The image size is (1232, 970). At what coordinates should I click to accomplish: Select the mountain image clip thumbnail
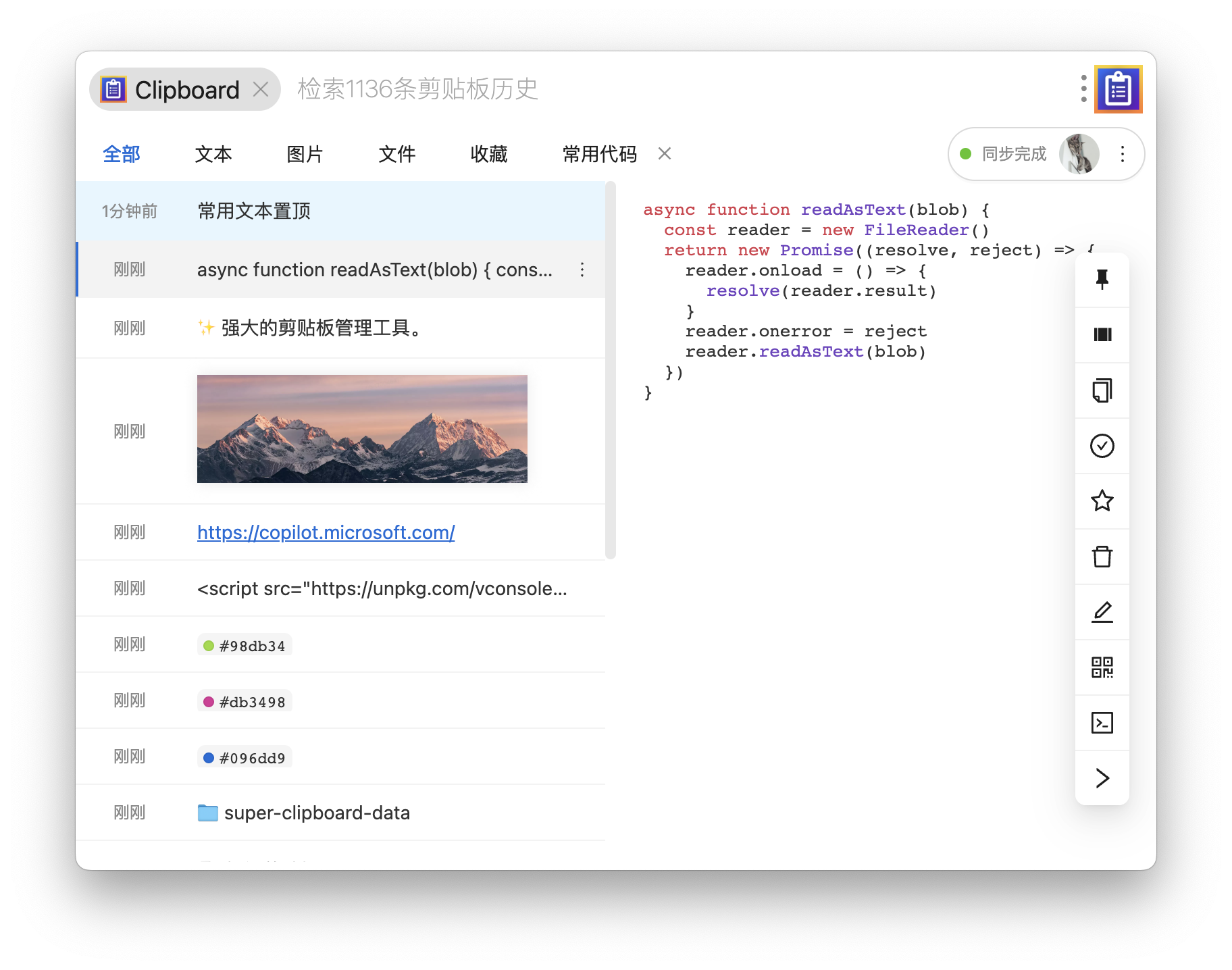362,429
